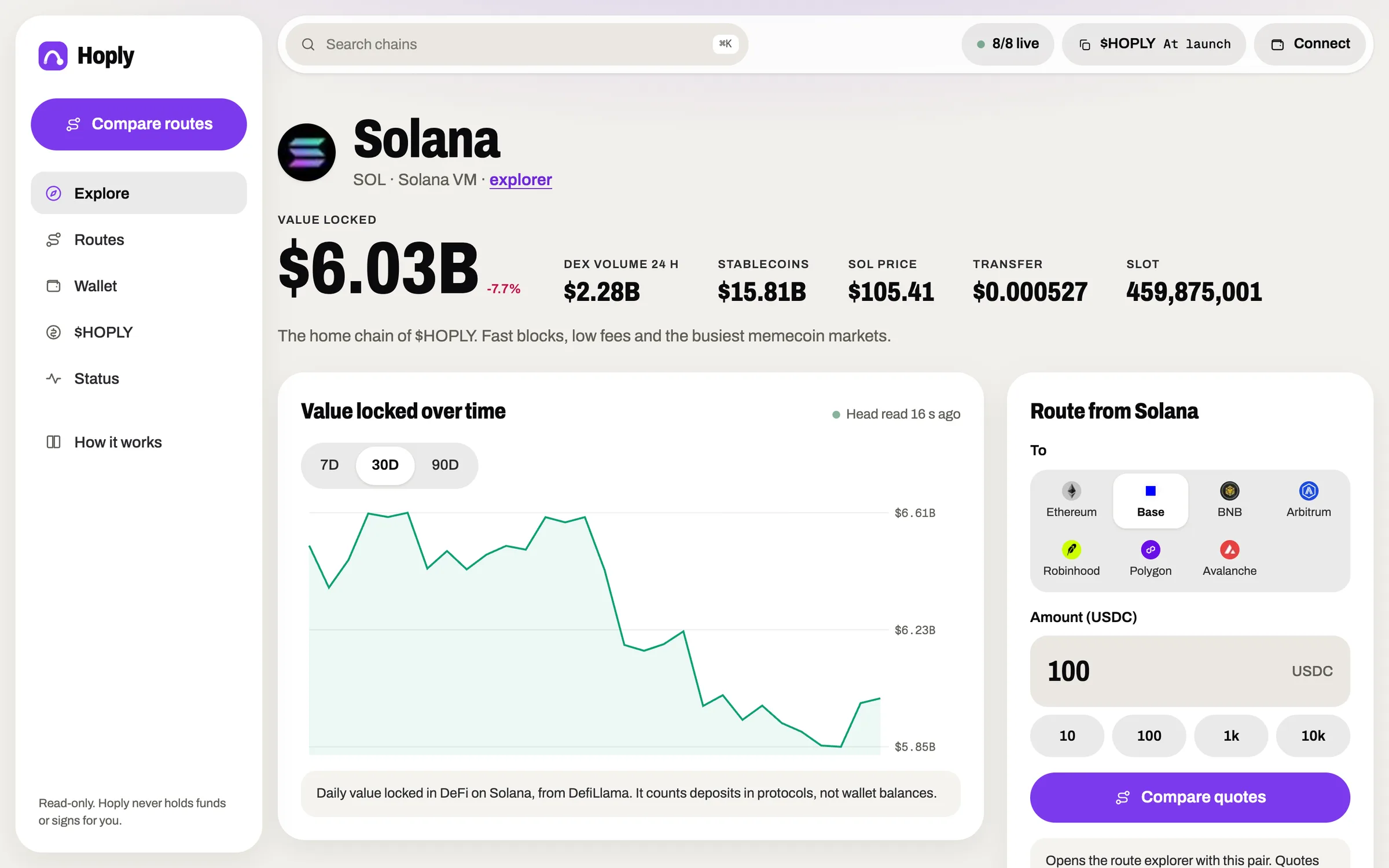Click the $6.03B value locked figure
This screenshot has height=868, width=1389.
pos(379,268)
